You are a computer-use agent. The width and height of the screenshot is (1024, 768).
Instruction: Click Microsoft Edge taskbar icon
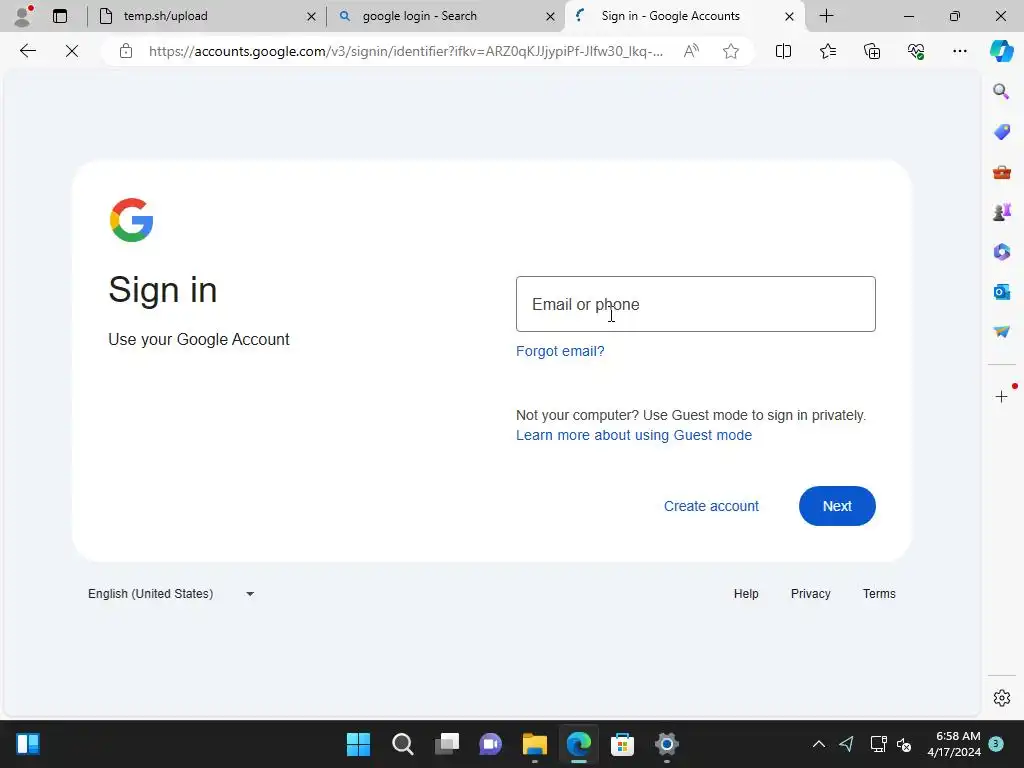pyautogui.click(x=579, y=744)
